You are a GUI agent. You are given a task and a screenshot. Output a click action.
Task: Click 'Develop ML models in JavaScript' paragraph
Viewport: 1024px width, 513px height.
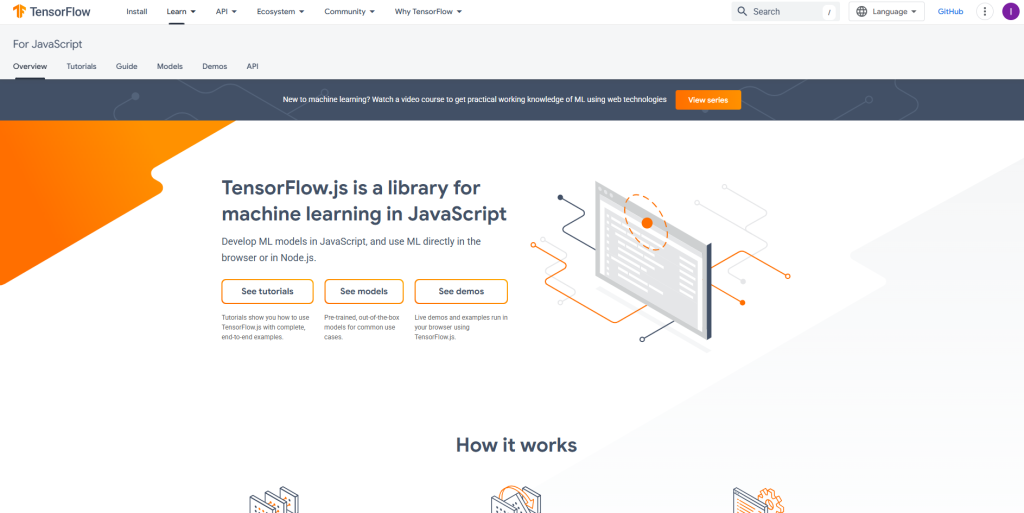[x=351, y=249]
